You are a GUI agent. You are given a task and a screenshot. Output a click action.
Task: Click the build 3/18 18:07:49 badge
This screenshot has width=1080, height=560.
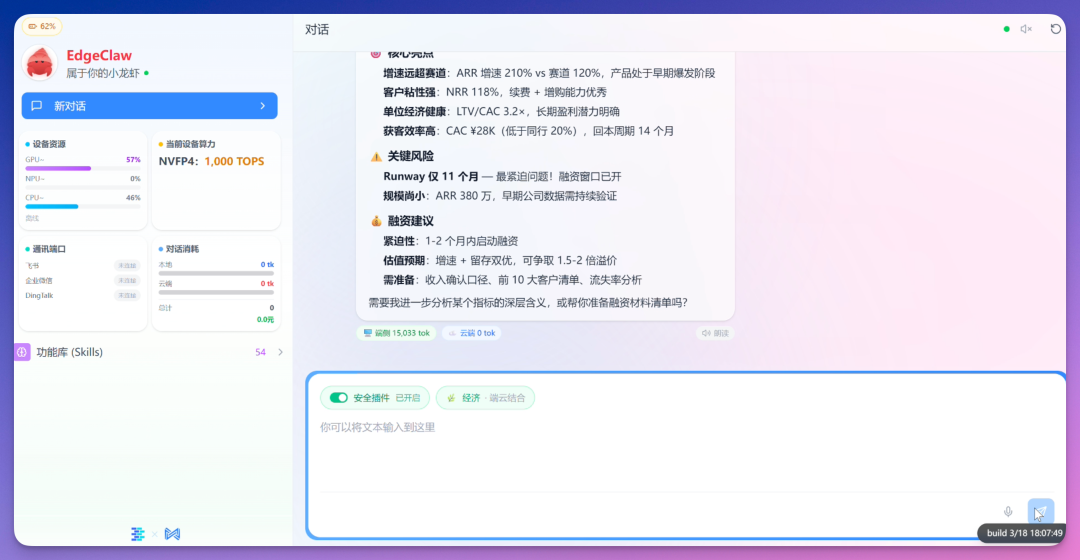[1024, 533]
